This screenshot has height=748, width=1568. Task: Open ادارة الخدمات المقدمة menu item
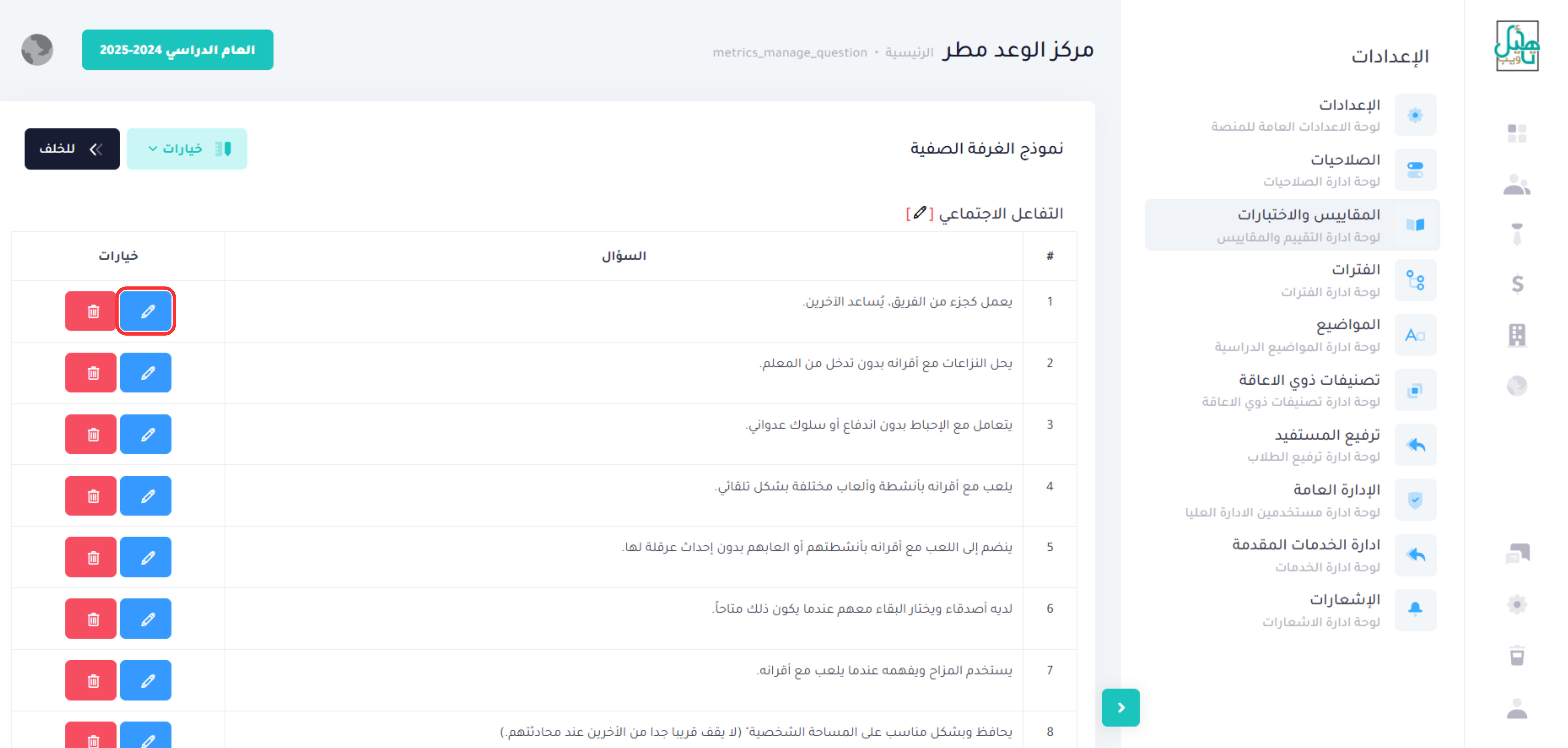pos(1292,555)
